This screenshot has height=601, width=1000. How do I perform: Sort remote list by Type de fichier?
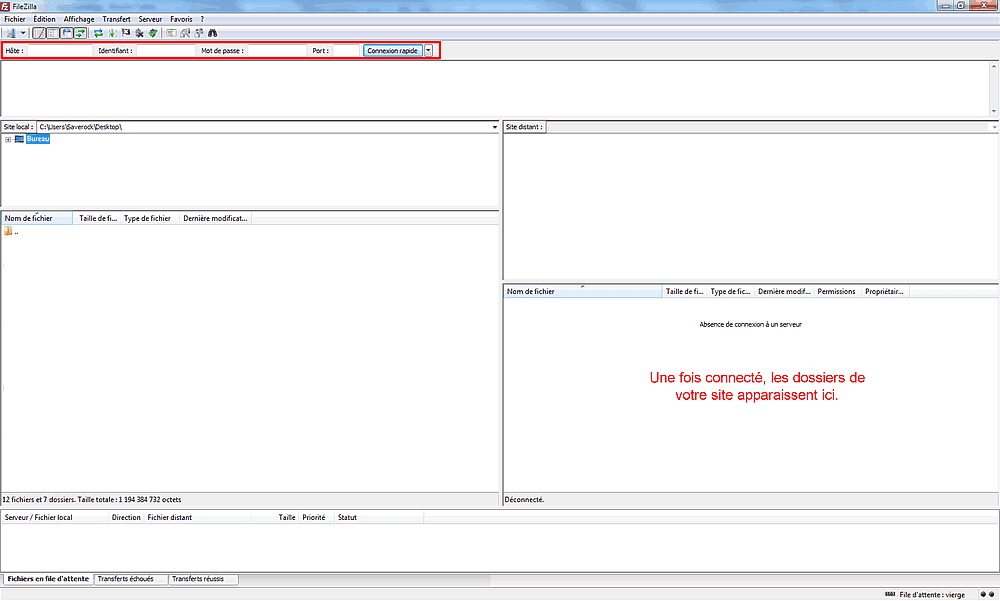[730, 292]
